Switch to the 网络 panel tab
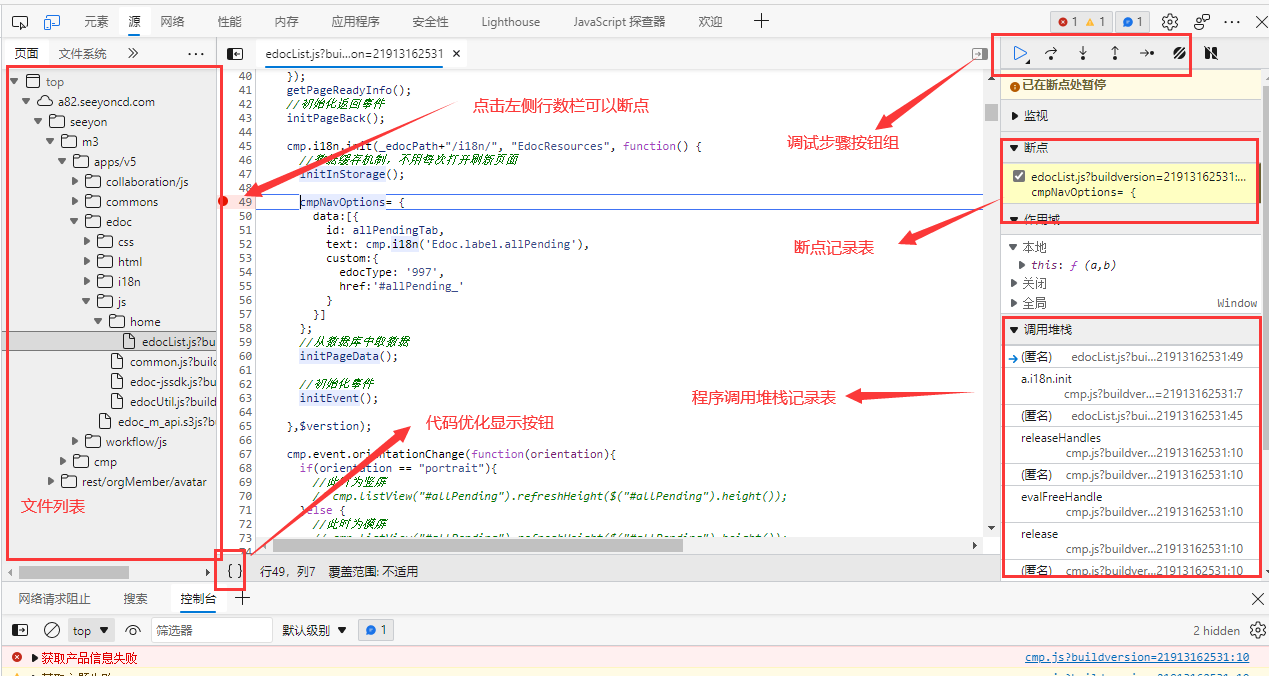 [x=172, y=21]
